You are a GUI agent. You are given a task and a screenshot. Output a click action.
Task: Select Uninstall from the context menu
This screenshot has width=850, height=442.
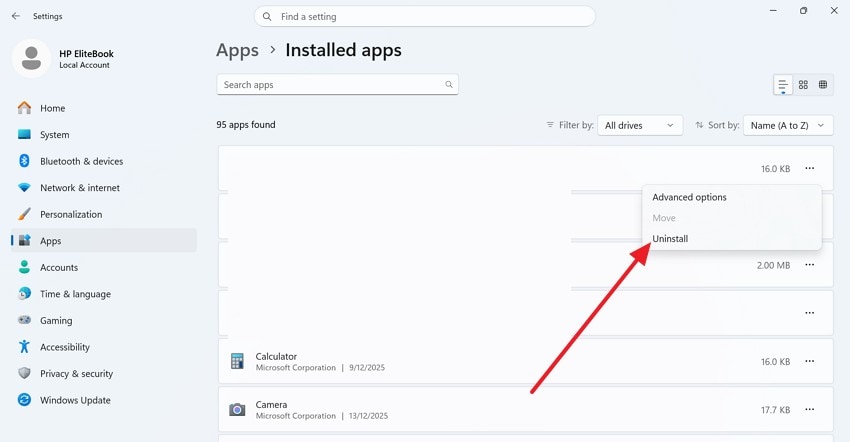[x=670, y=239]
